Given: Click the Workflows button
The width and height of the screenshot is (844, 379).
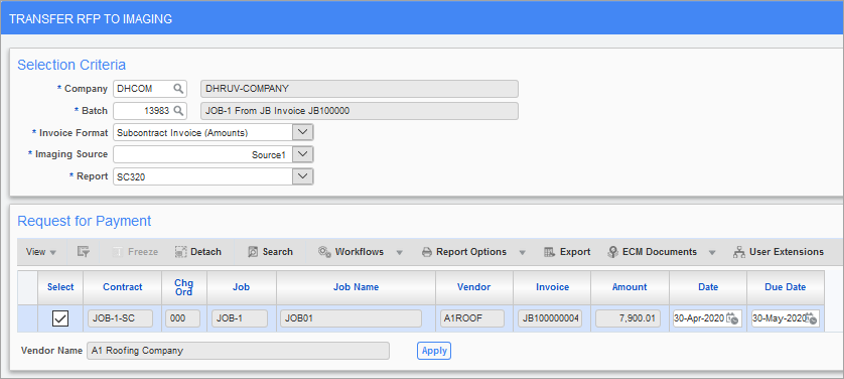Looking at the screenshot, I should pos(351,251).
